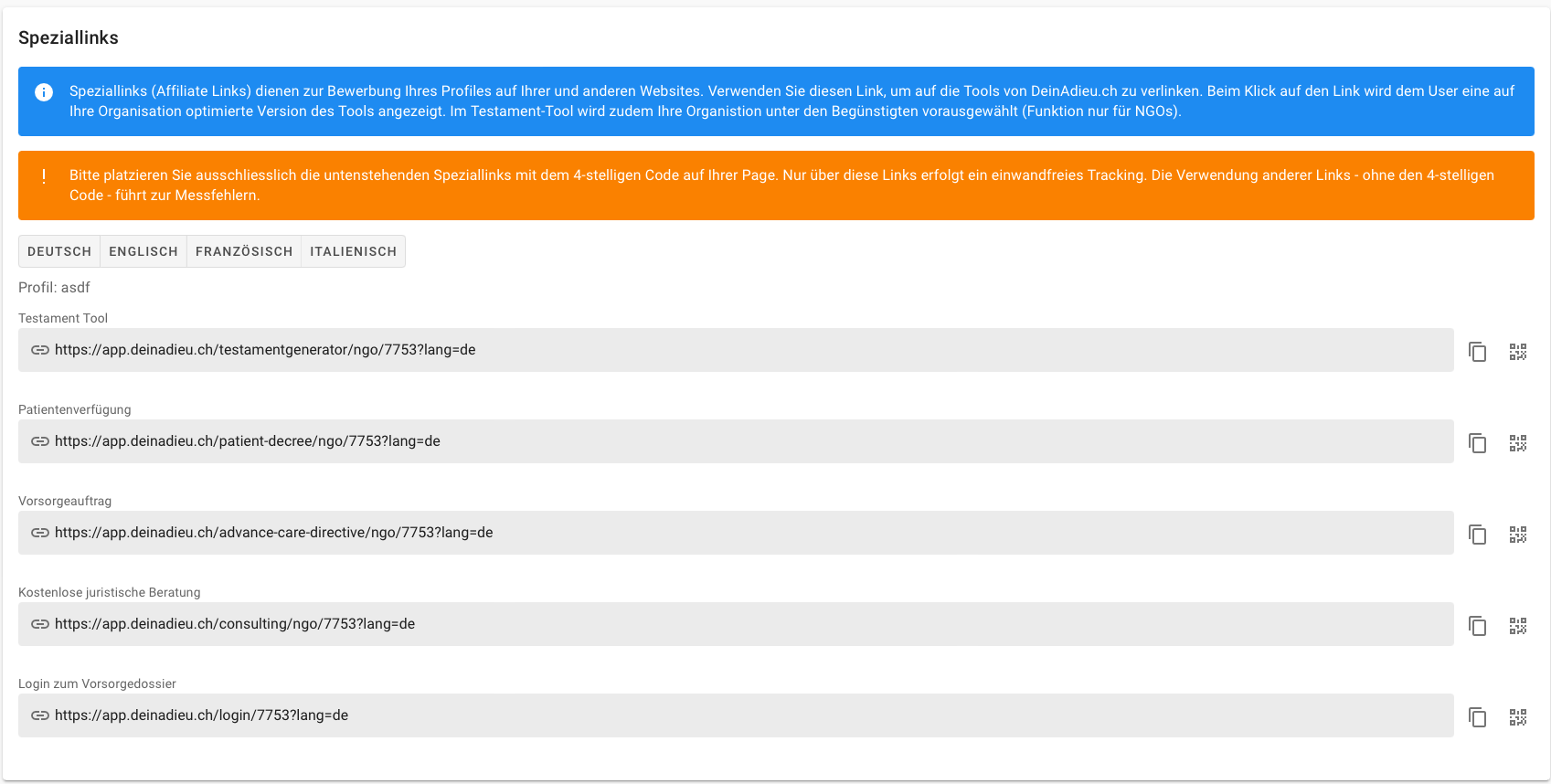Image resolution: width=1551 pixels, height=784 pixels.
Task: Show QR code for Testament Tool link
Action: point(1518,352)
